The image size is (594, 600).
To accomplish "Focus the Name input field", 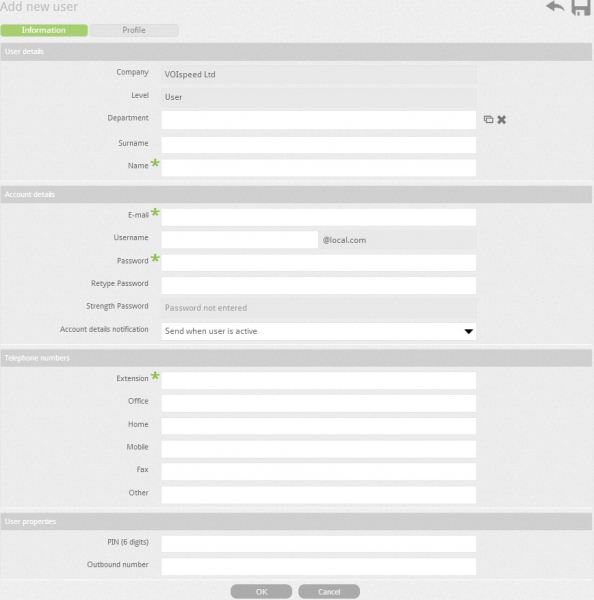I will pos(318,168).
